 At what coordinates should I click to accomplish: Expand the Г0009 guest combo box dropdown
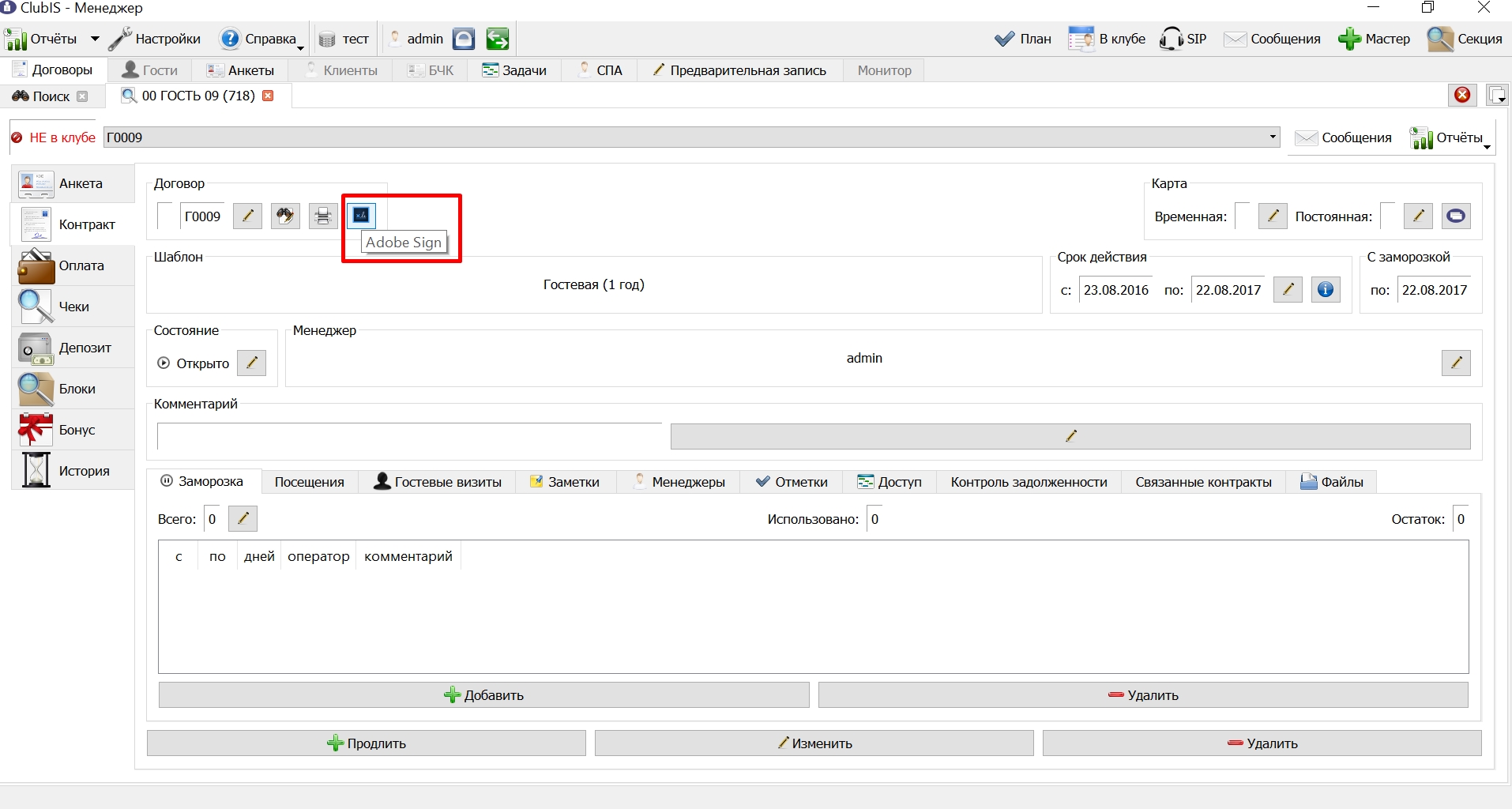click(1273, 137)
